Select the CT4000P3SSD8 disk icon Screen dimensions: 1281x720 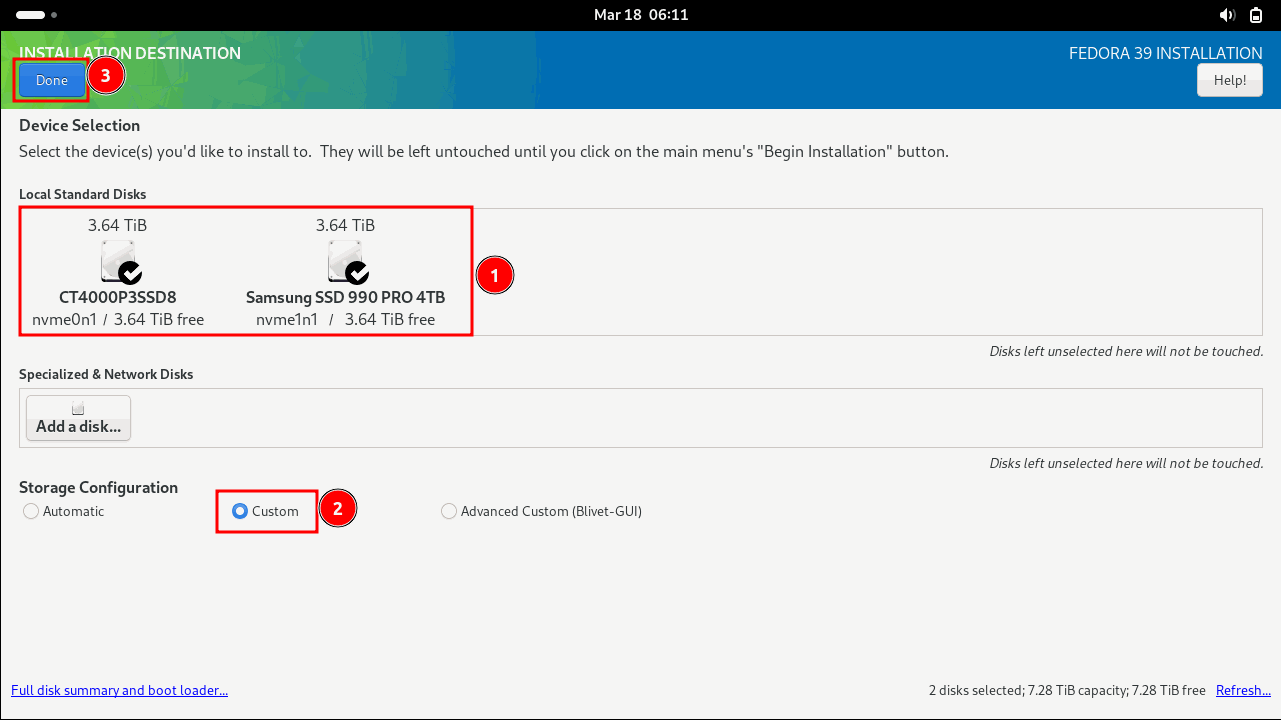[120, 262]
